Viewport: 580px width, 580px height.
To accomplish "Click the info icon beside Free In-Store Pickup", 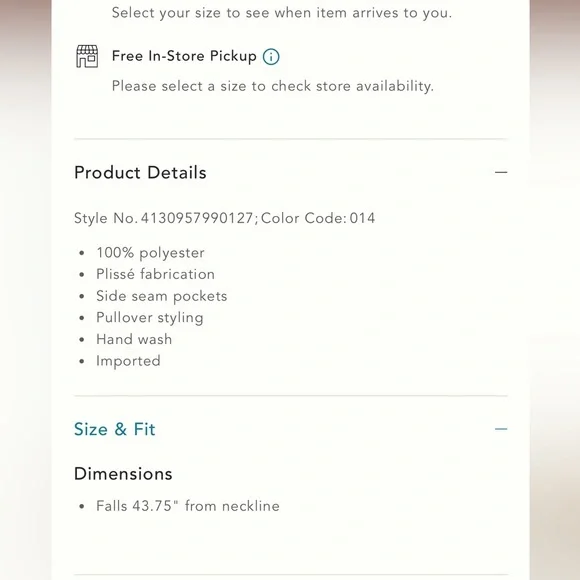I will coord(271,57).
